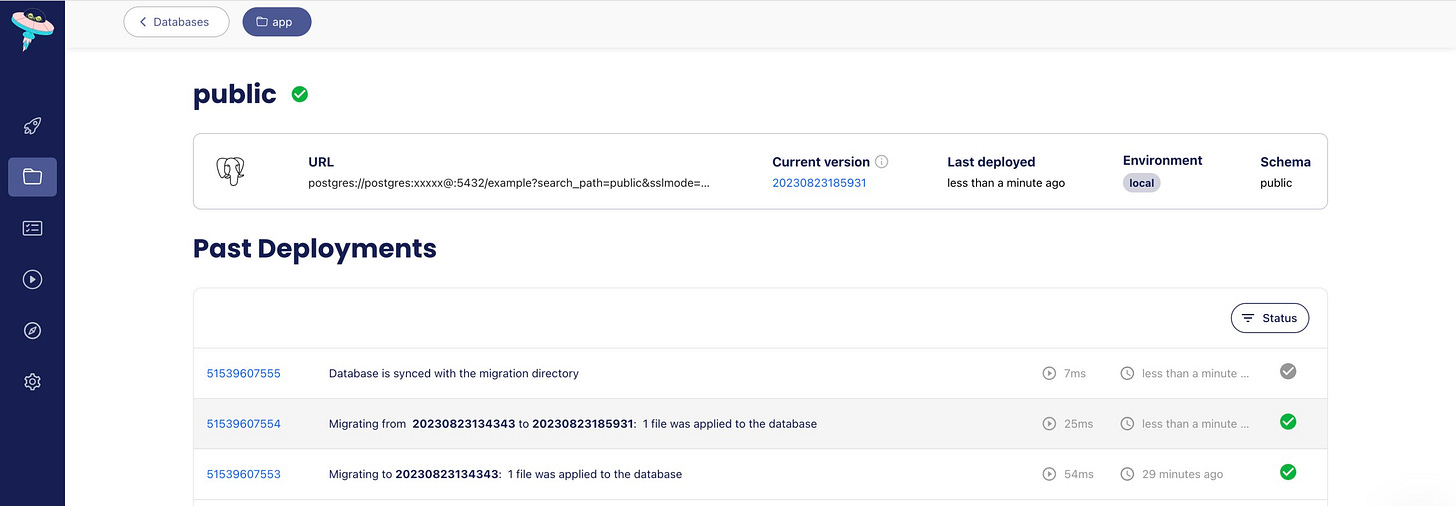Viewport: 1456px width, 506px height.
Task: Open the settings gear sidebar icon
Action: [32, 381]
